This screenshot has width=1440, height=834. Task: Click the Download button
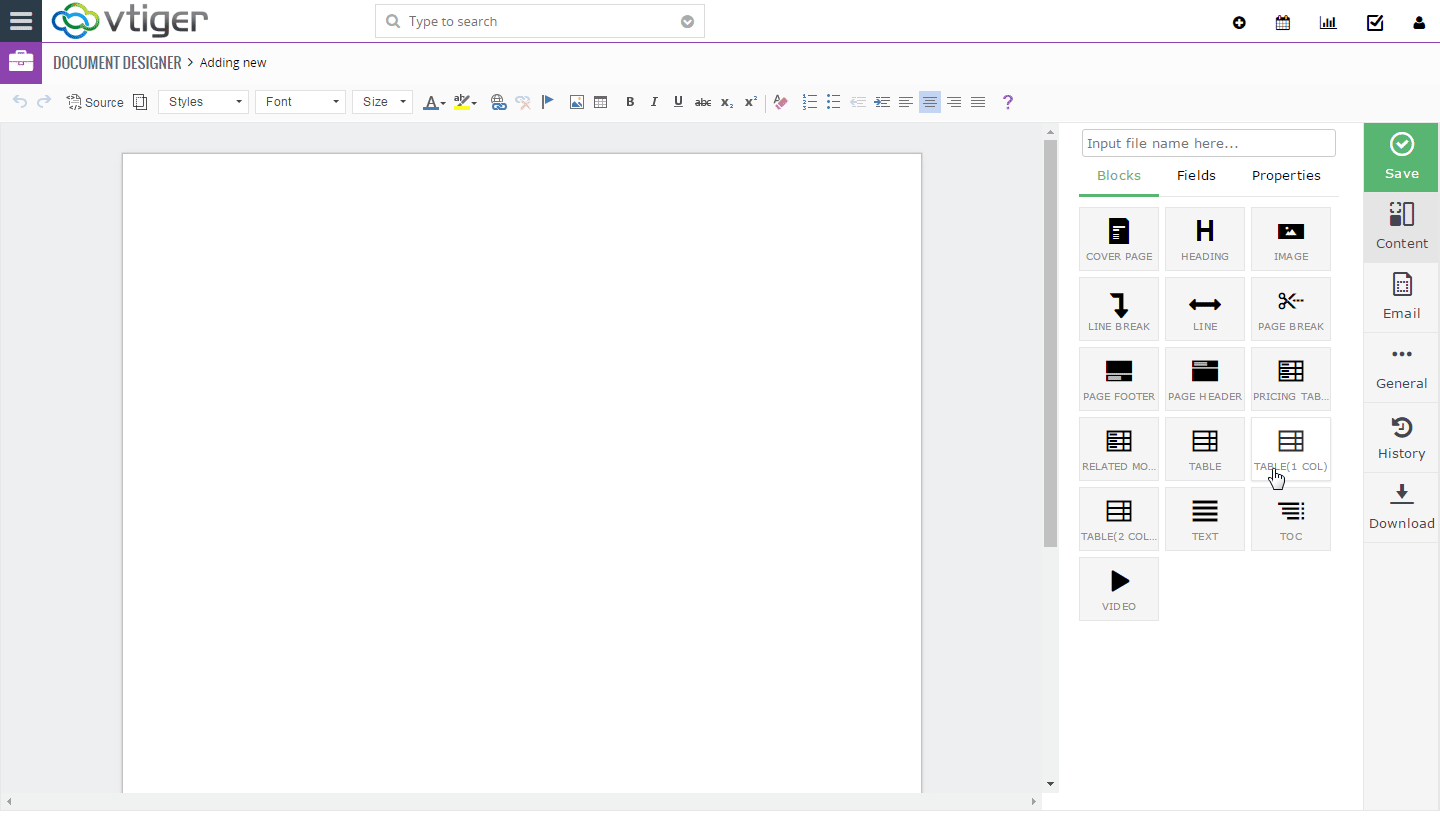pos(1401,507)
